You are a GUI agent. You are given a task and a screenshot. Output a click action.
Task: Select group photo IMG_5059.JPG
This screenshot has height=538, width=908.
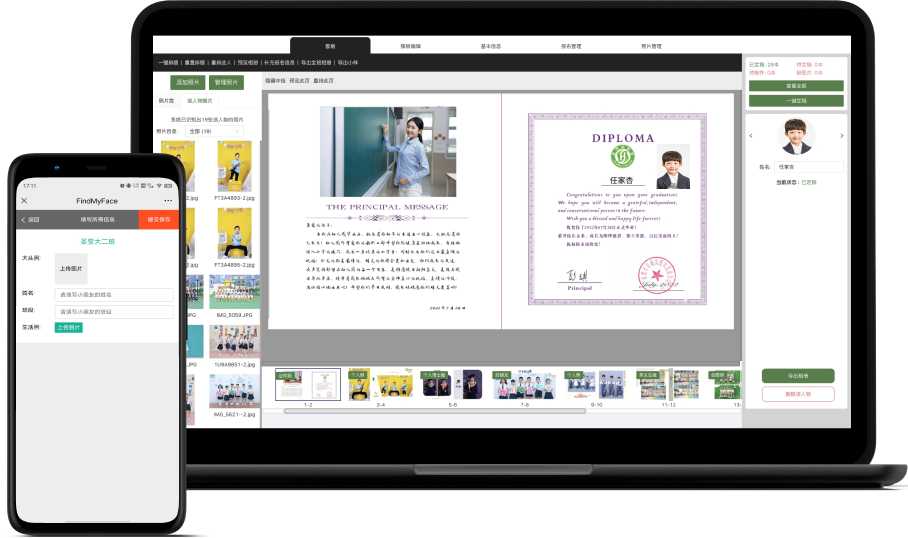tap(235, 292)
